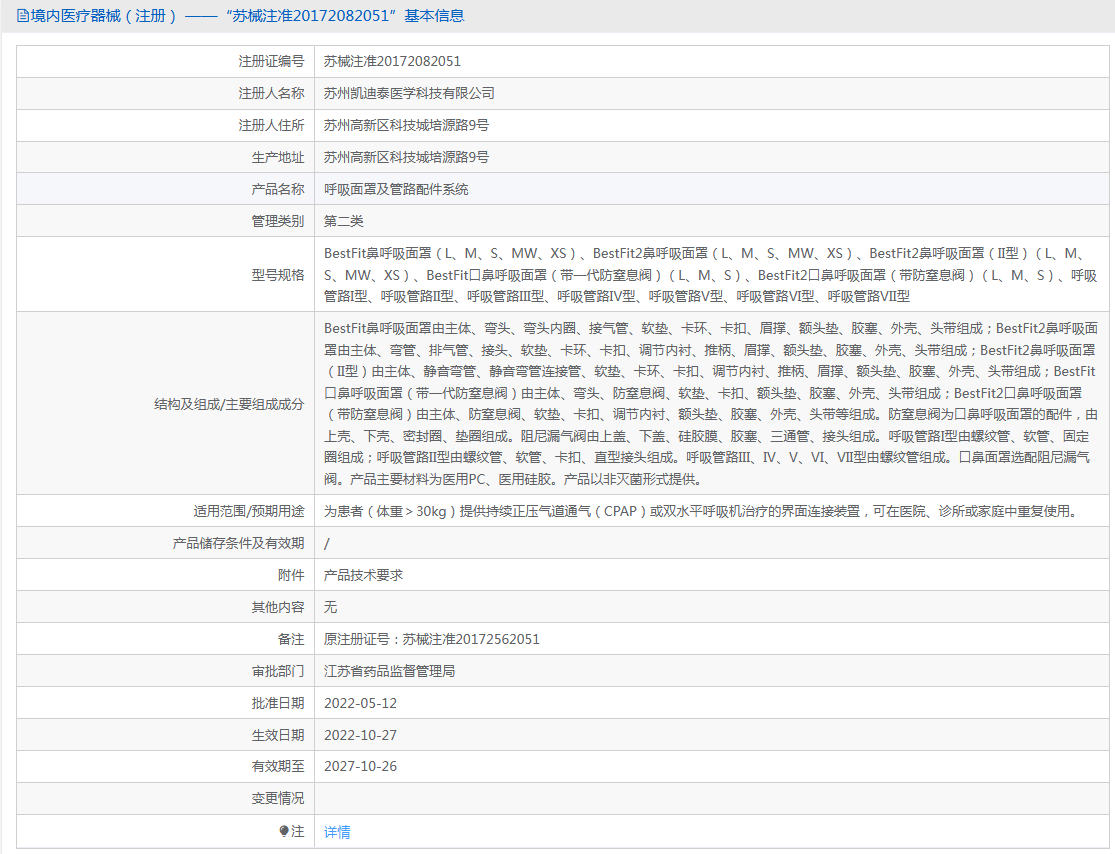The width and height of the screenshot is (1115, 854).
Task: Select expiry date 2027-10-26
Action: point(361,766)
